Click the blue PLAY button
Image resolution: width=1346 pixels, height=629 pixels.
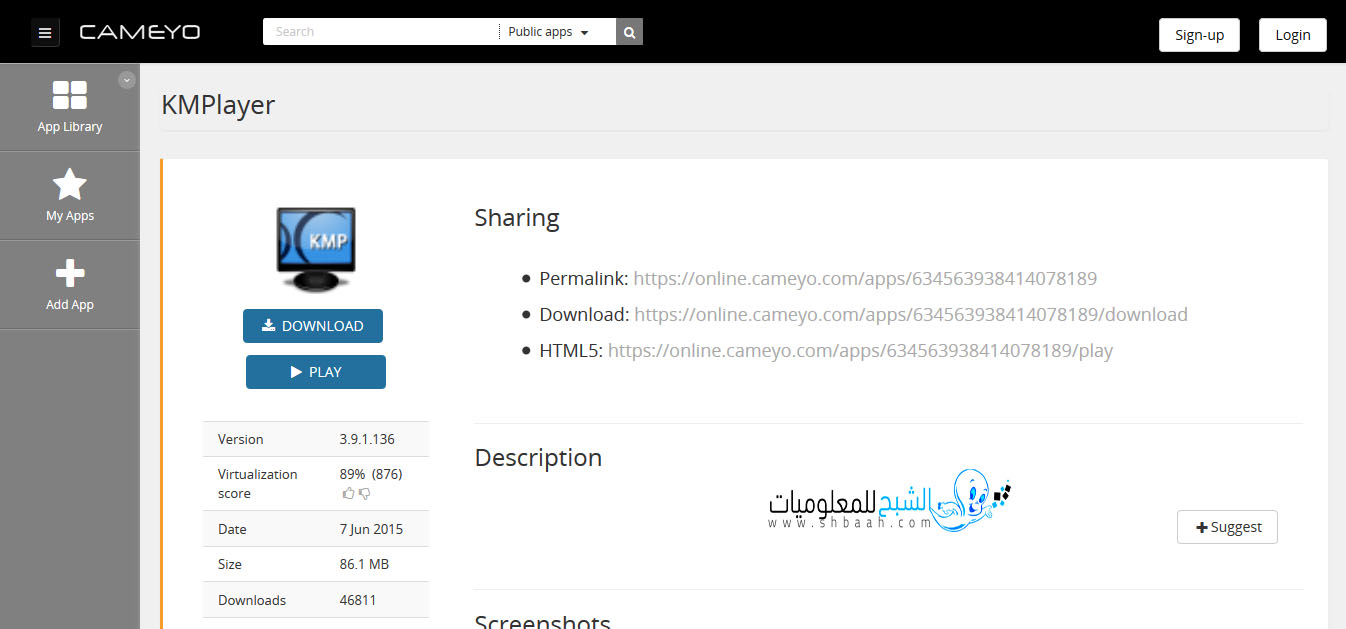pos(316,372)
